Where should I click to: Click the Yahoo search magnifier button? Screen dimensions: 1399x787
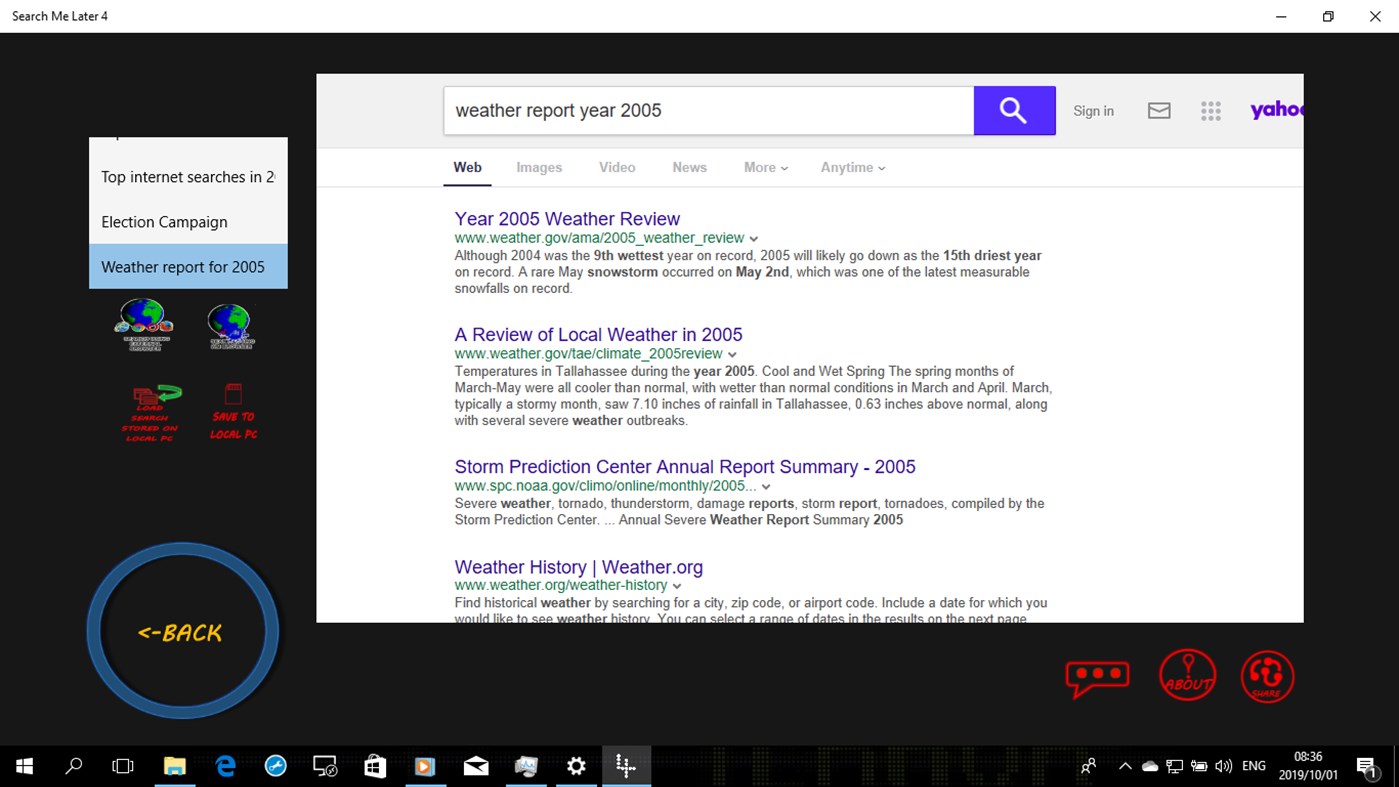tap(1014, 110)
